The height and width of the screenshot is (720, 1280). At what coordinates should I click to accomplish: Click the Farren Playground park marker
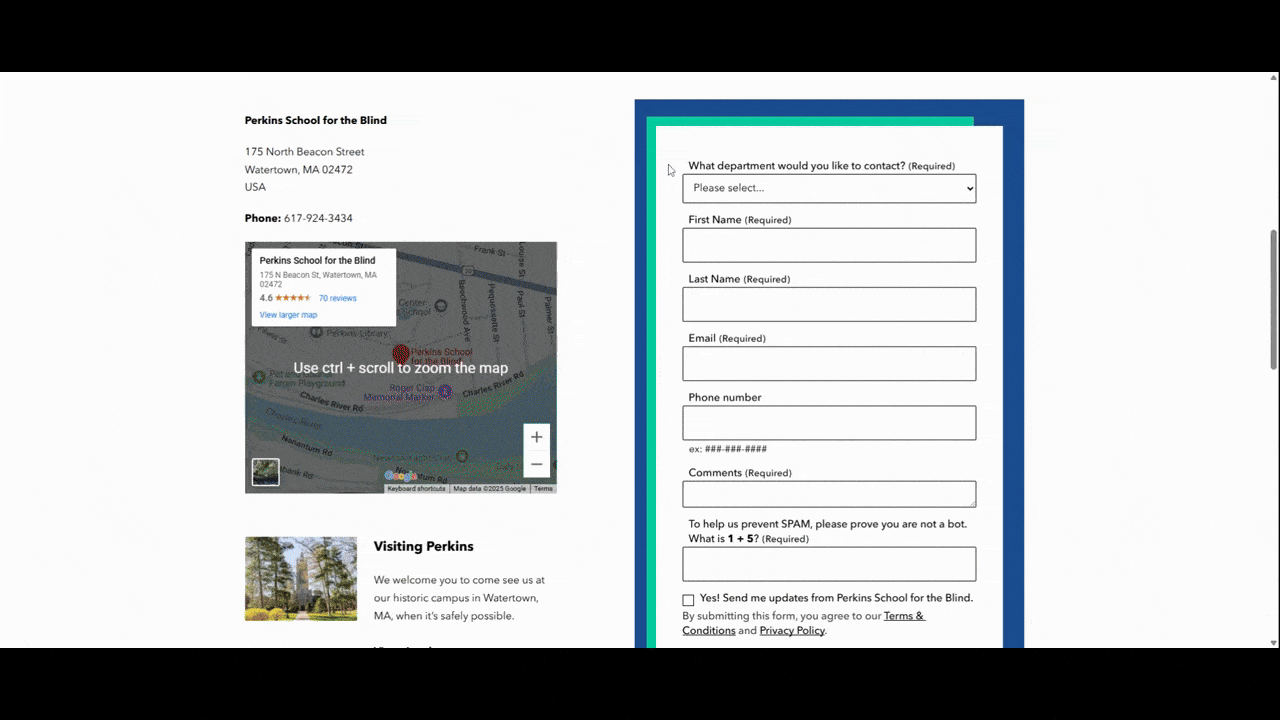coord(259,377)
